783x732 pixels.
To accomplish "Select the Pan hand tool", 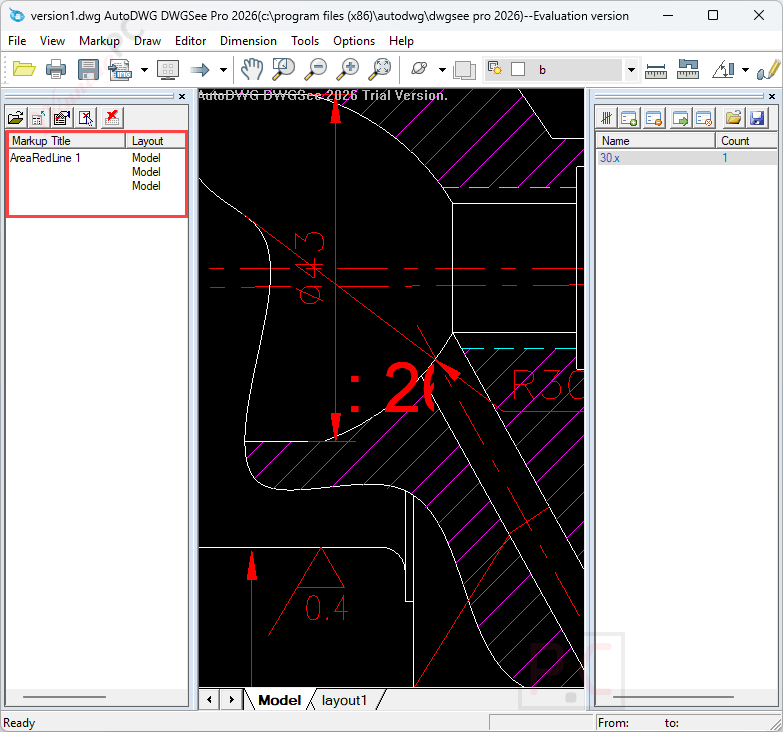I will [252, 69].
